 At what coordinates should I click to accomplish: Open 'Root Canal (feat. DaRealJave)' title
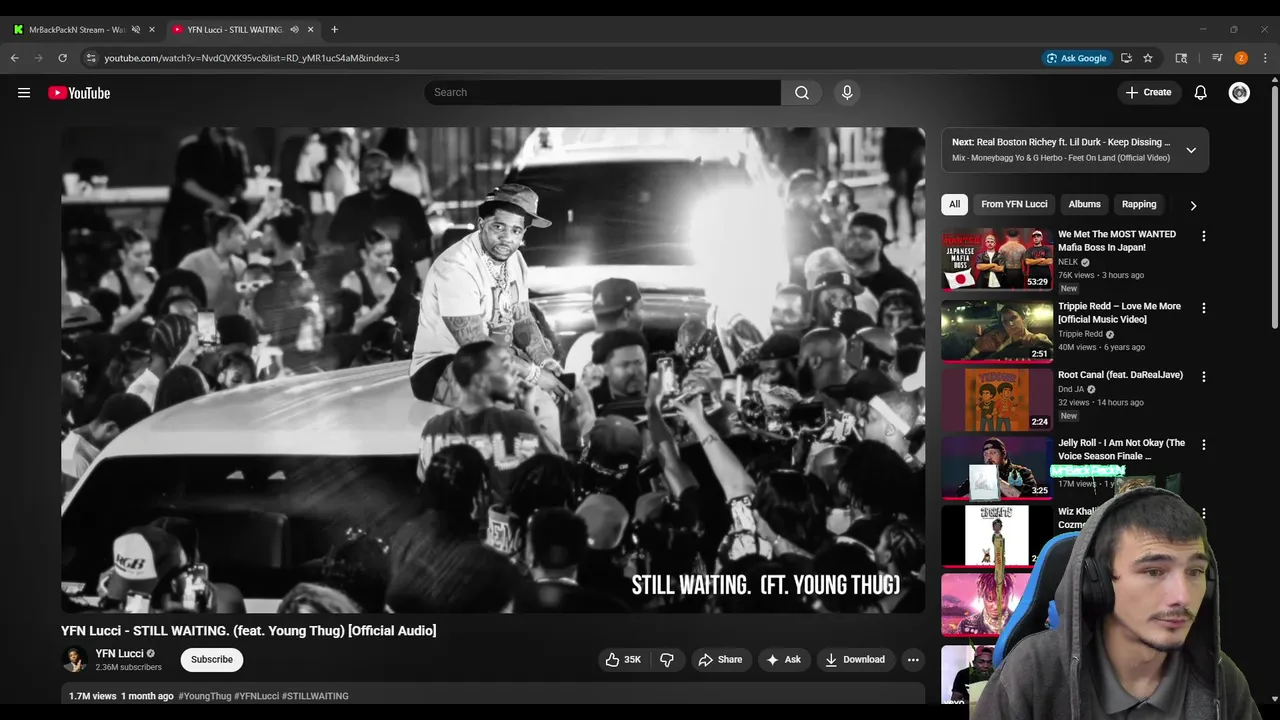pyautogui.click(x=1120, y=375)
